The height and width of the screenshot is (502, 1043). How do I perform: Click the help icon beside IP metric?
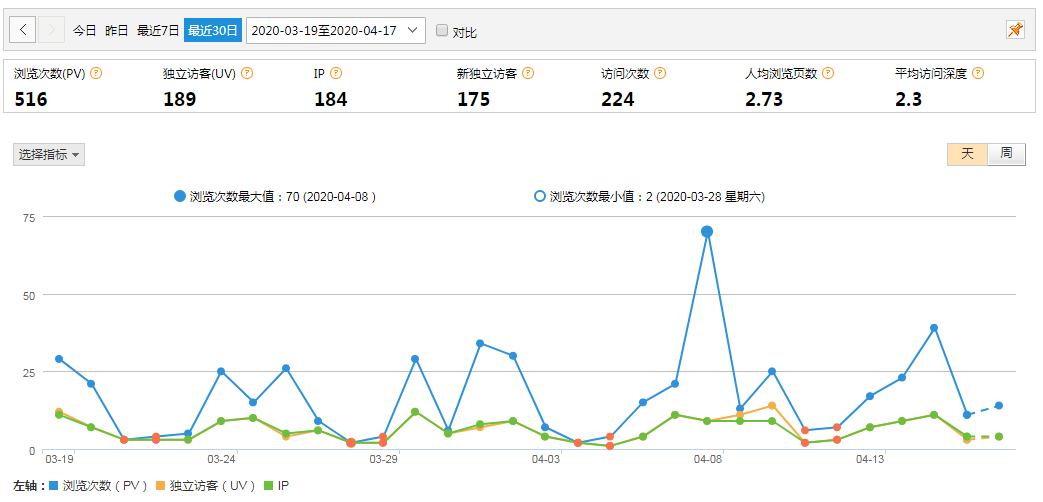336,74
